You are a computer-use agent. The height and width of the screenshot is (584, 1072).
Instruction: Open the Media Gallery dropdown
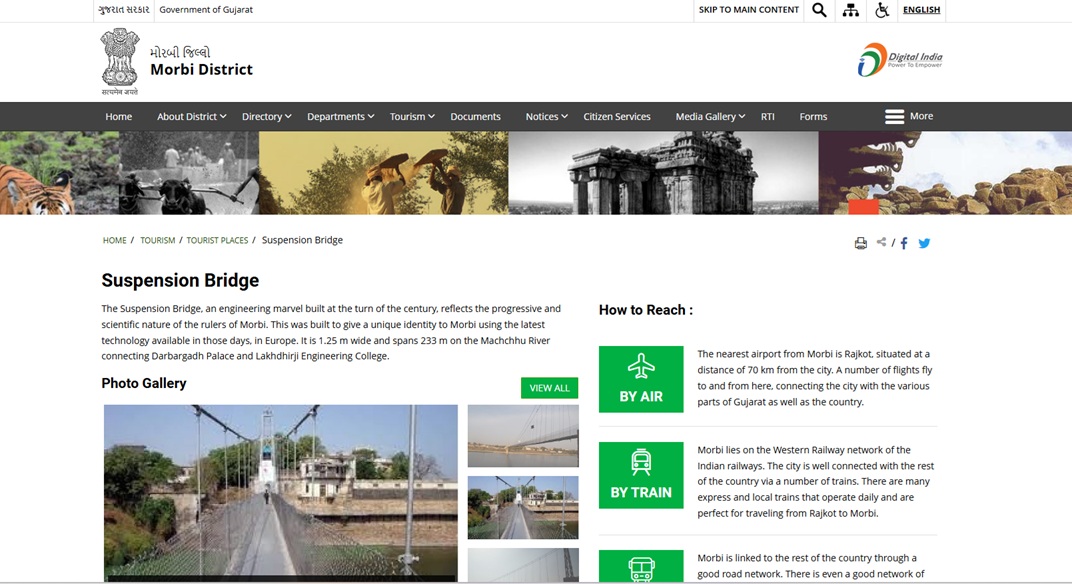click(710, 117)
